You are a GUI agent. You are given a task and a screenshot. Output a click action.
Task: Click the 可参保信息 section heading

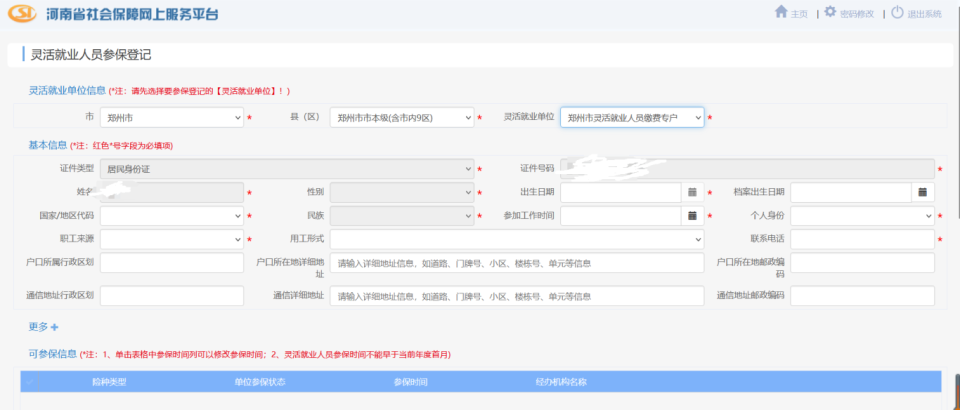click(53, 354)
